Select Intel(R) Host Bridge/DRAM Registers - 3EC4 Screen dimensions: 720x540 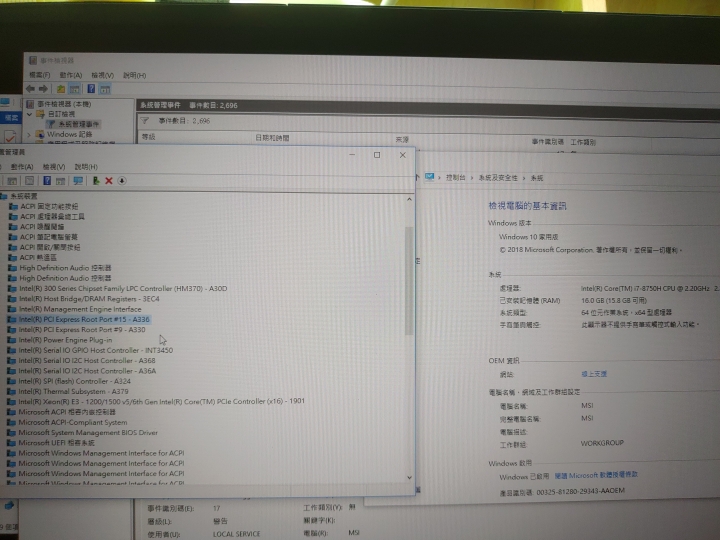pos(89,299)
